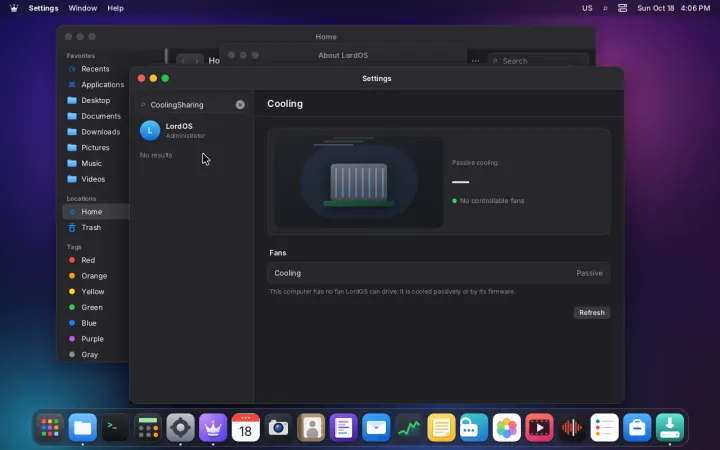
Task: Open Music folder in Home sidebar
Action: (x=91, y=163)
